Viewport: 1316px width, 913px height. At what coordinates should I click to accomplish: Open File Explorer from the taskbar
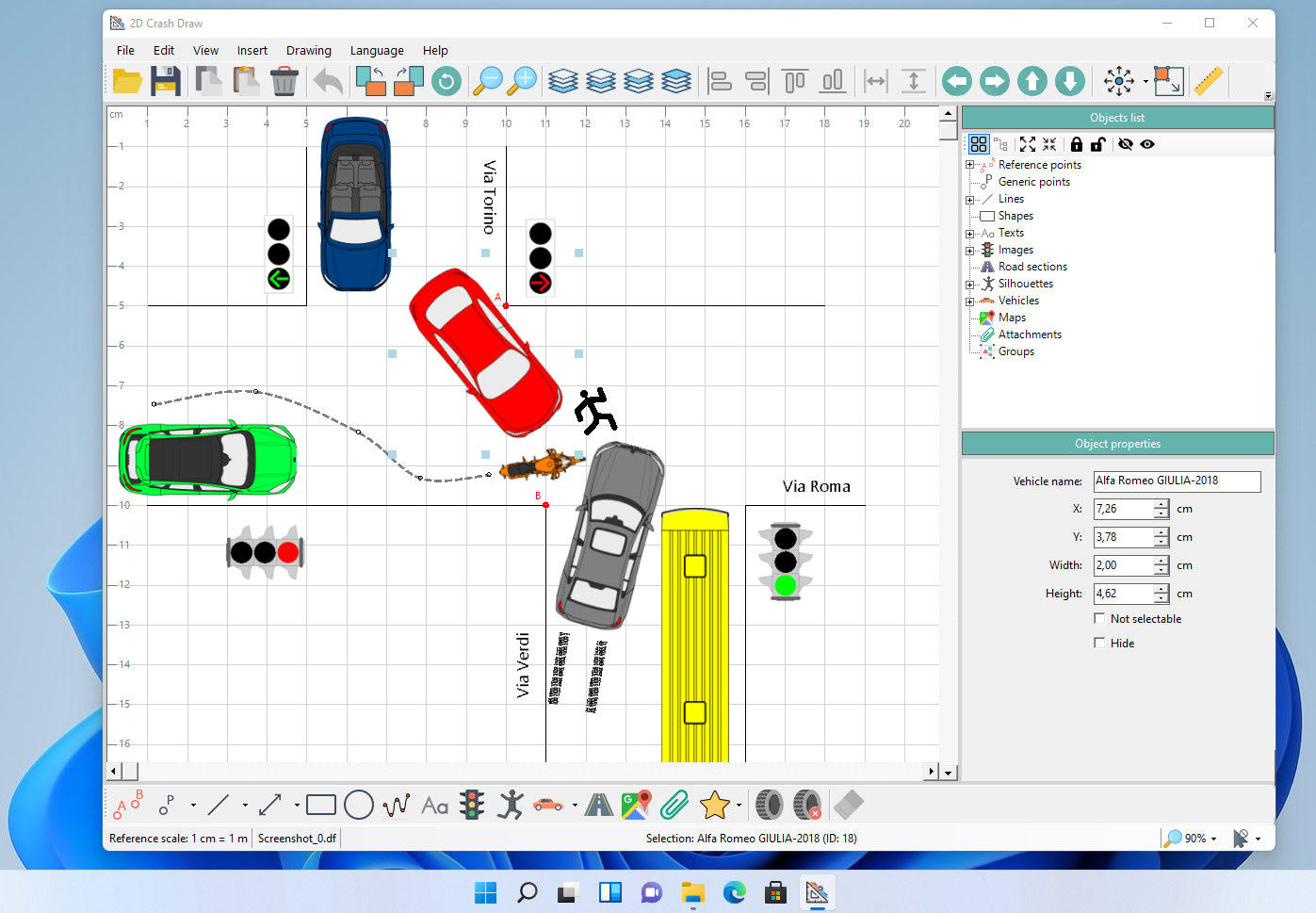tap(693, 892)
